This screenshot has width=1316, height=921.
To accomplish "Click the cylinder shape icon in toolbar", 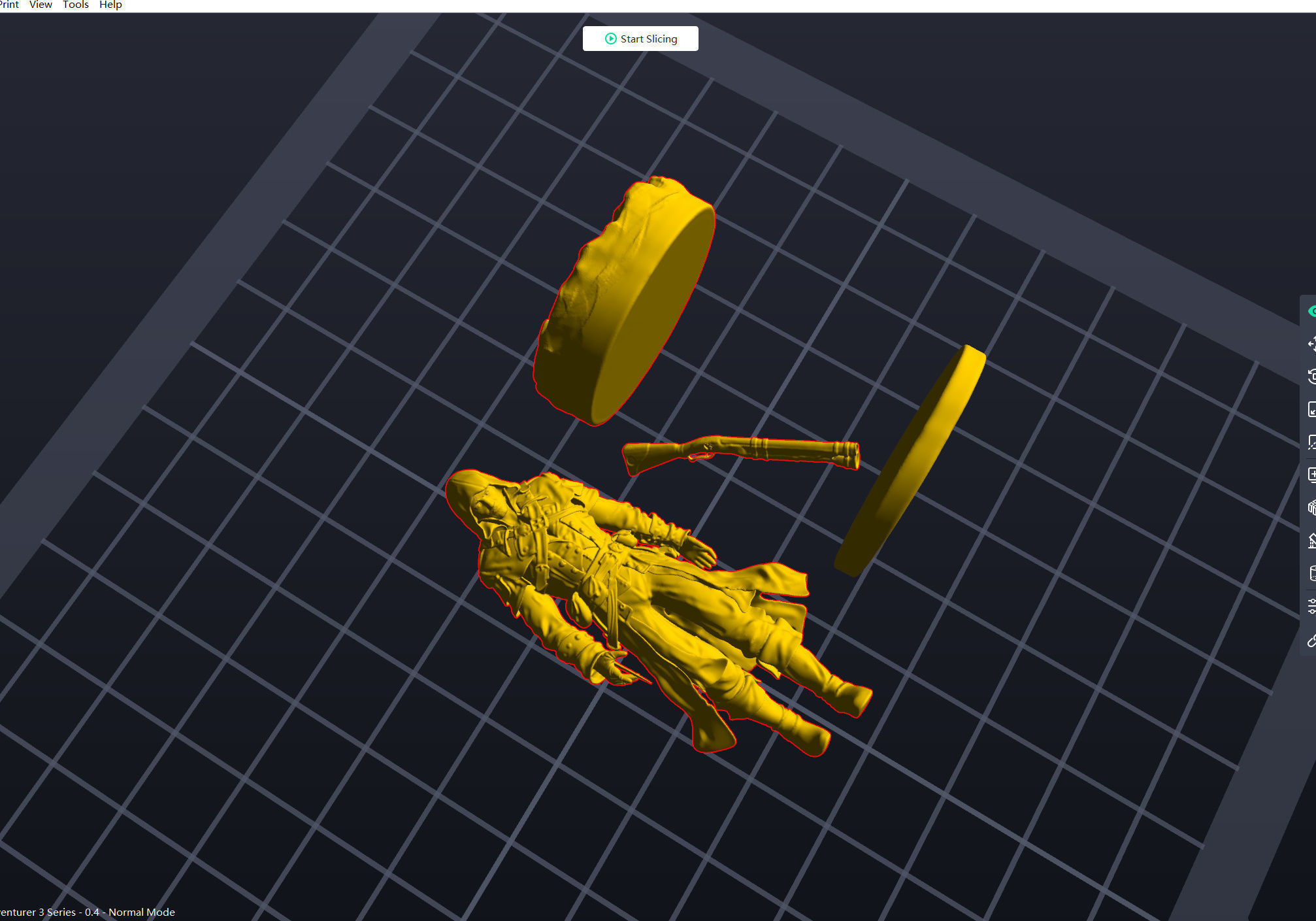I will pos(1311,573).
